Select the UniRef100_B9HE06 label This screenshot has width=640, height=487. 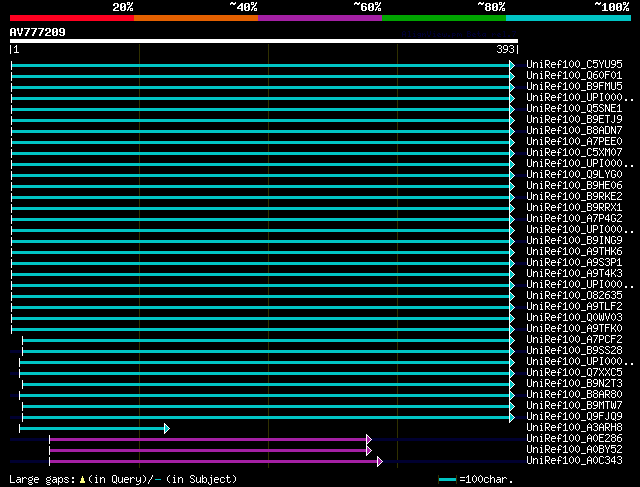[574, 186]
